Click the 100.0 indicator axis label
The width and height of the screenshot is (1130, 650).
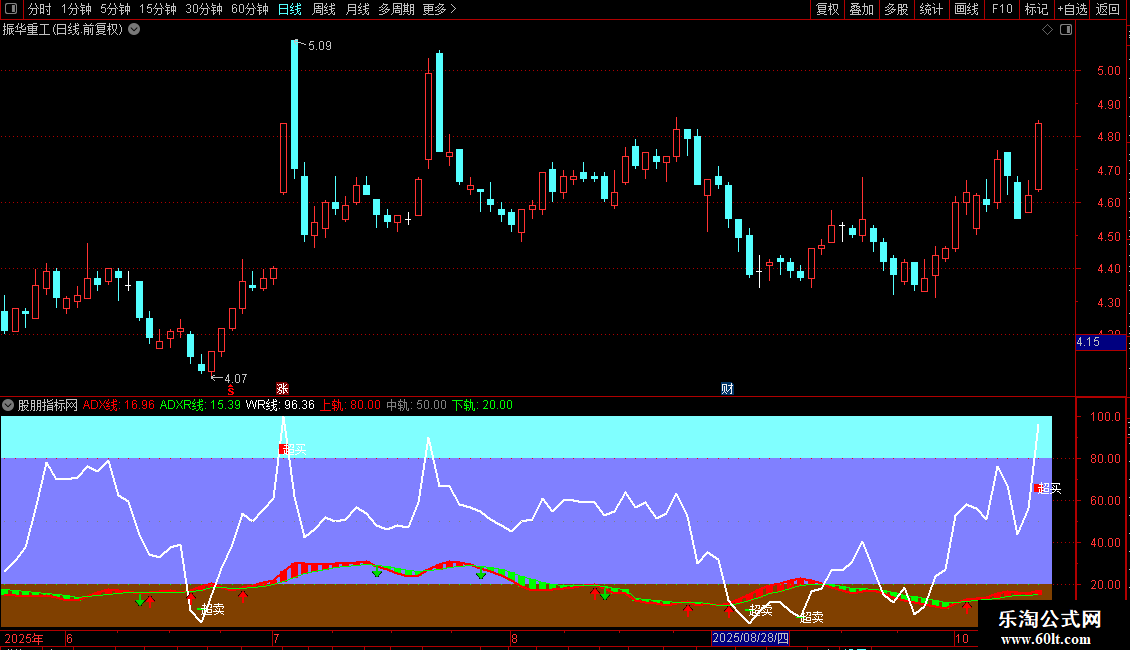(x=1105, y=417)
